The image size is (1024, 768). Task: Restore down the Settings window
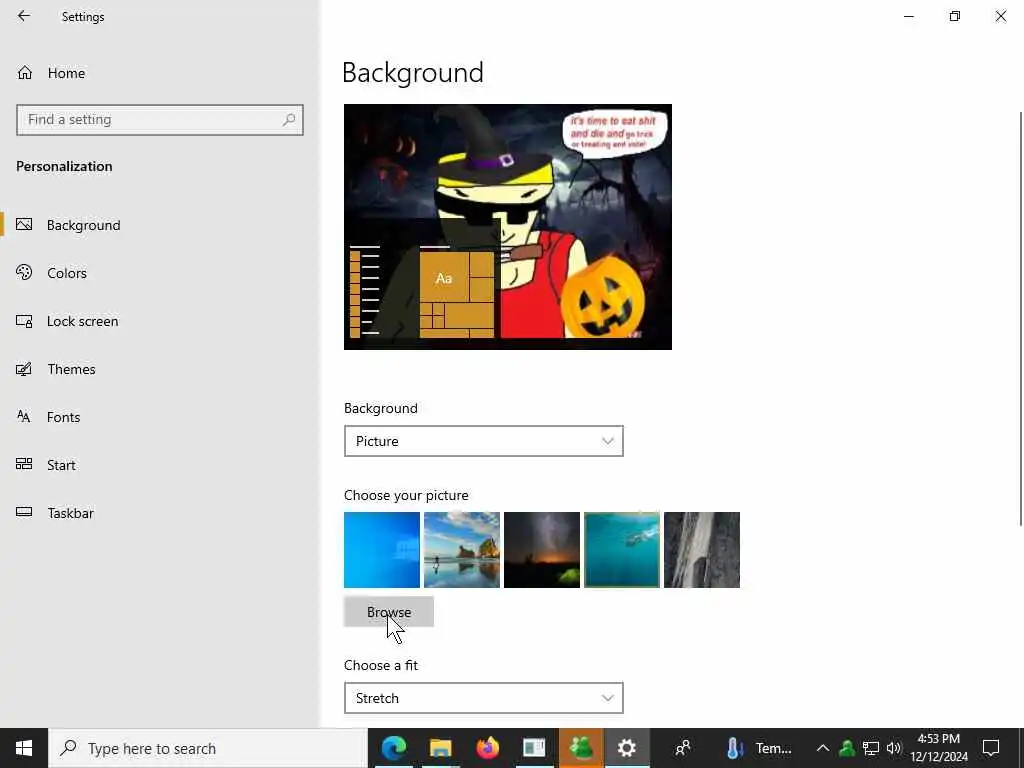955,16
